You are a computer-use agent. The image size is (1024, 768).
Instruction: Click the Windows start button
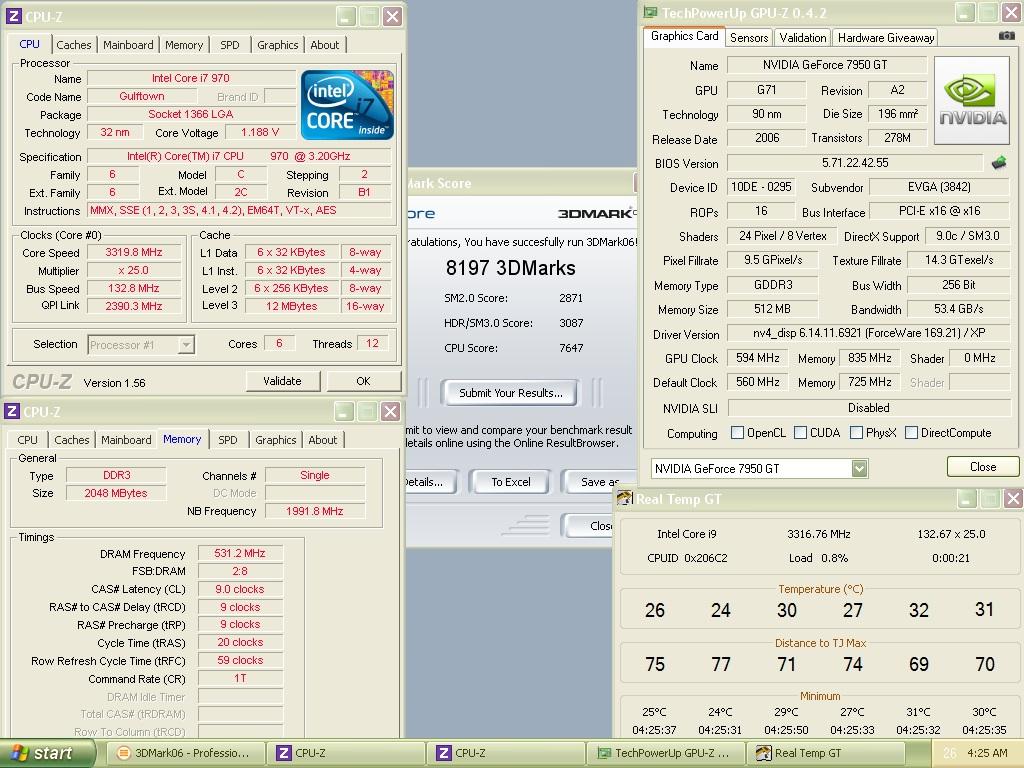48,753
